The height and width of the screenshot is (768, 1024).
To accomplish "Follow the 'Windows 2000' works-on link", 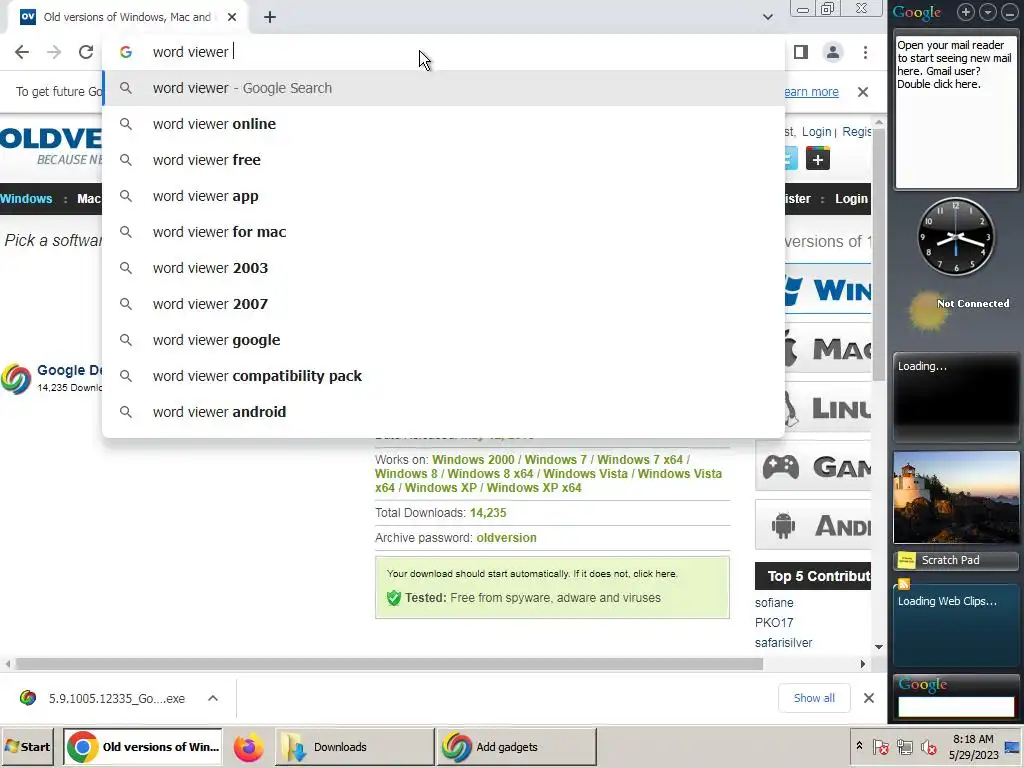I will click(x=473, y=460).
